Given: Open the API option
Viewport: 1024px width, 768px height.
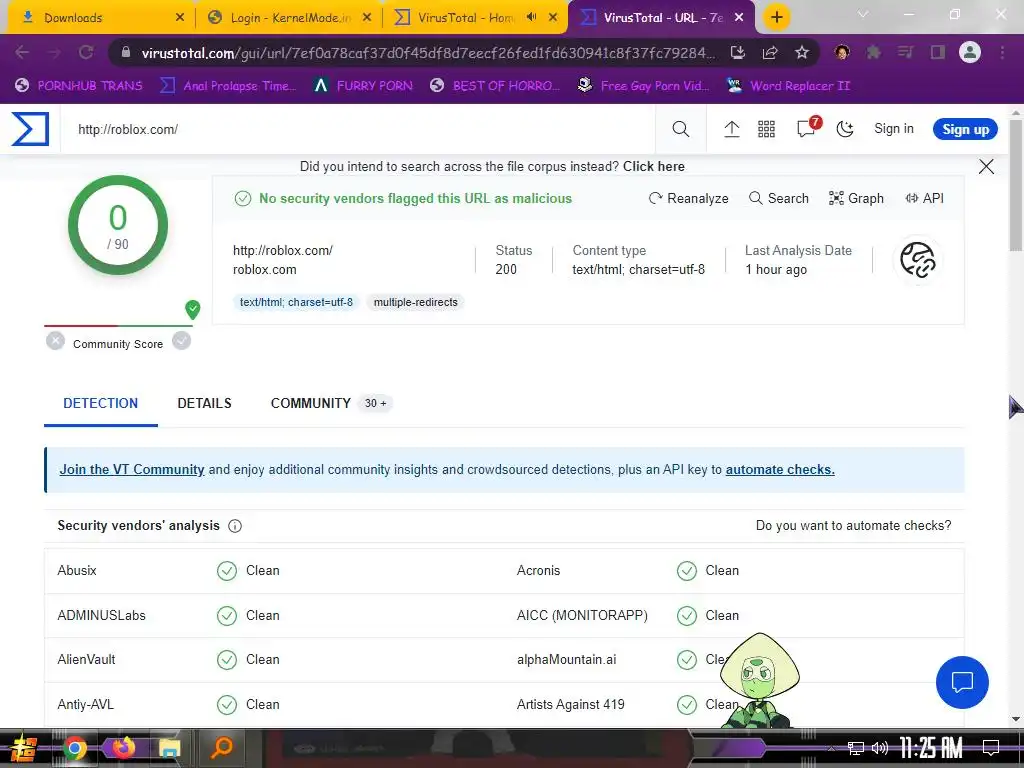Looking at the screenshot, I should [x=924, y=199].
